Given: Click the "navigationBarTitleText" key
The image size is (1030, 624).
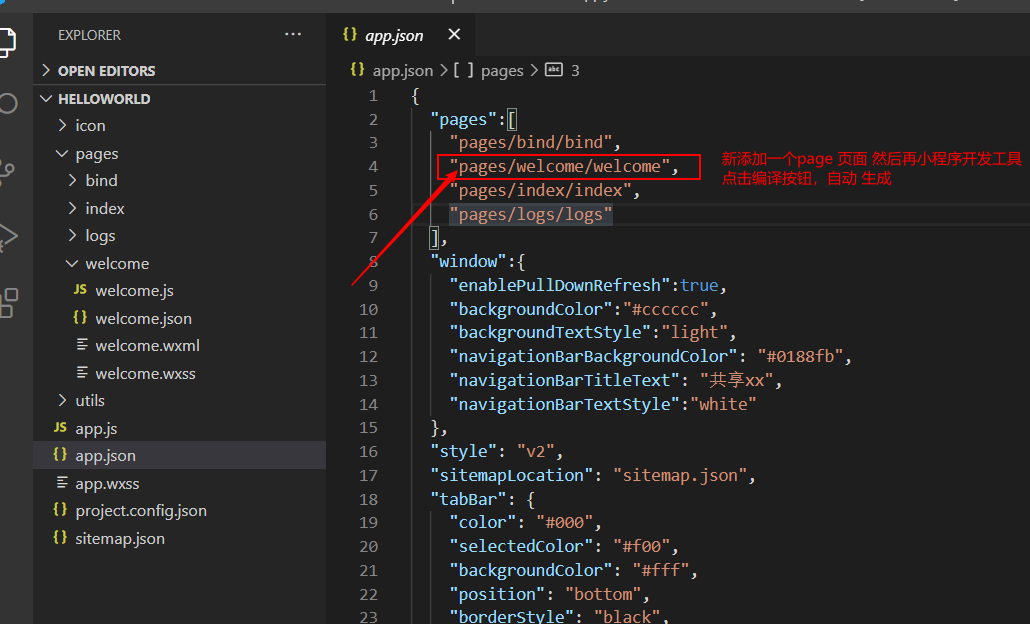Looking at the screenshot, I should 564,380.
